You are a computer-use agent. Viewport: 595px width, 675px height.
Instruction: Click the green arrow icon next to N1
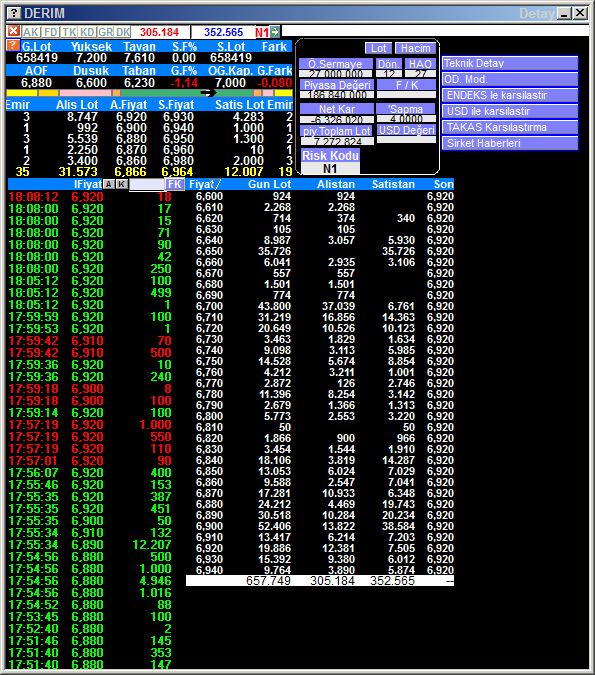(x=275, y=32)
